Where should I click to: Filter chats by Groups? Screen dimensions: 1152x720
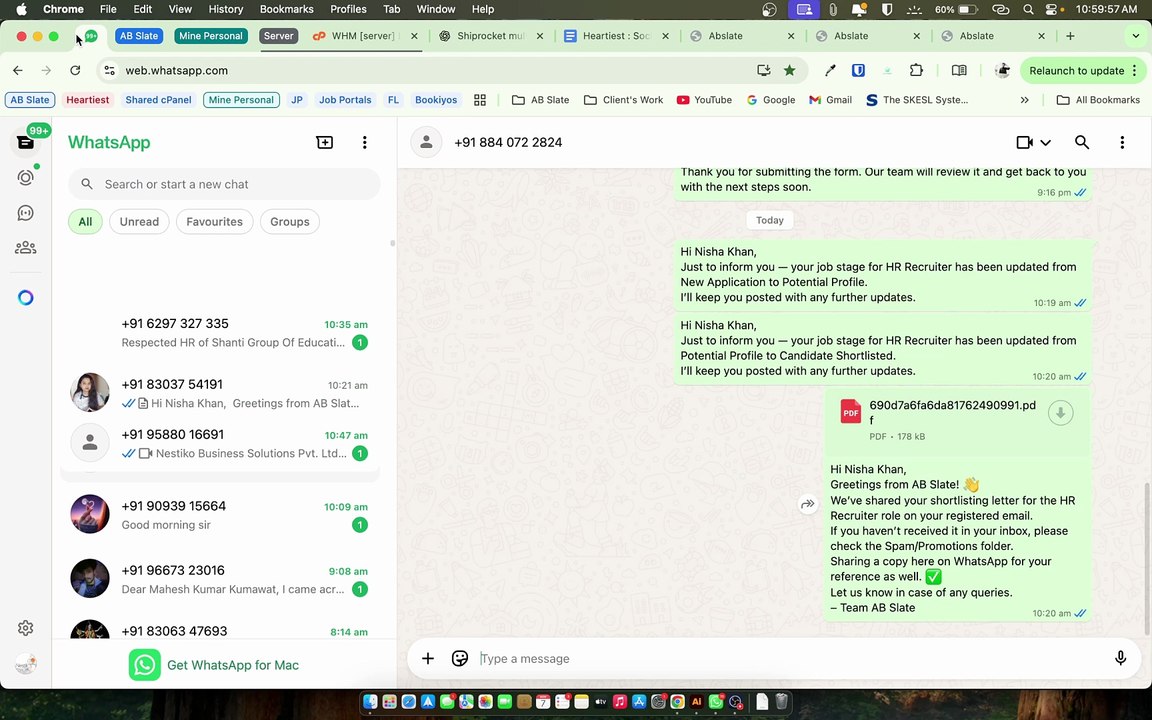289,222
